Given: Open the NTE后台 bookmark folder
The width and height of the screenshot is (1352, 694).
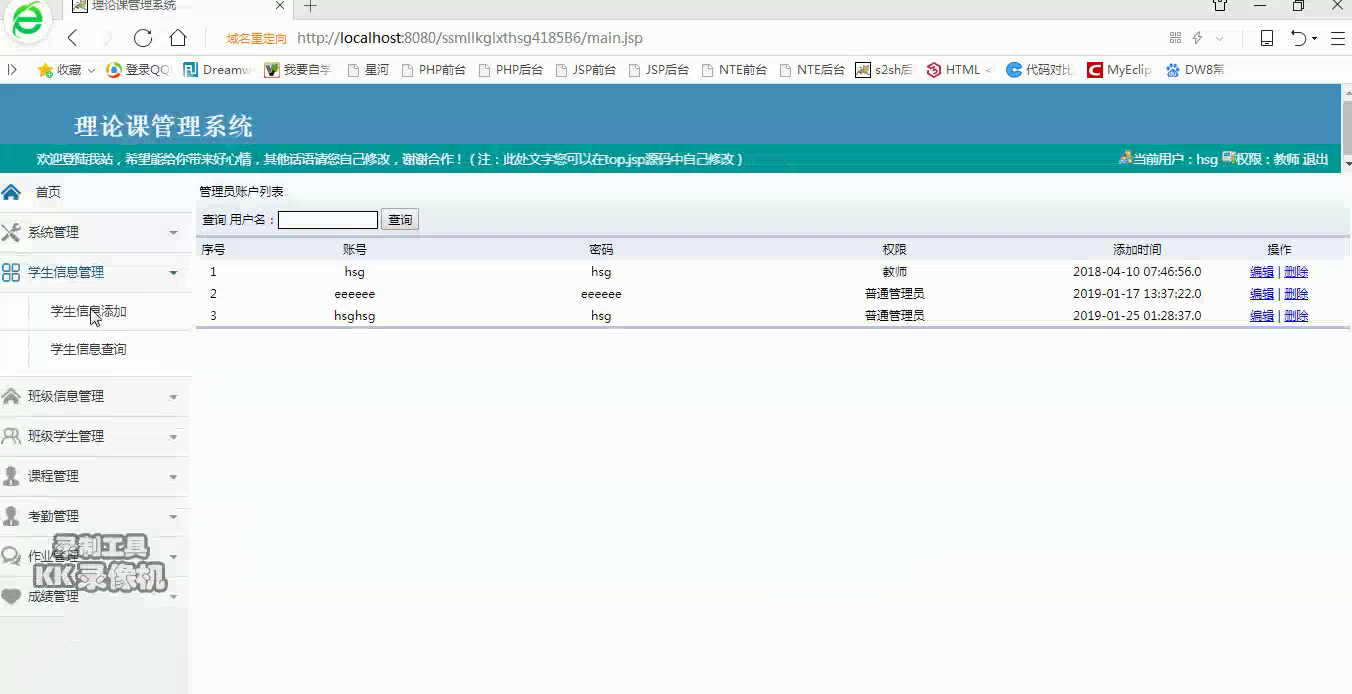Looking at the screenshot, I should pyautogui.click(x=812, y=70).
